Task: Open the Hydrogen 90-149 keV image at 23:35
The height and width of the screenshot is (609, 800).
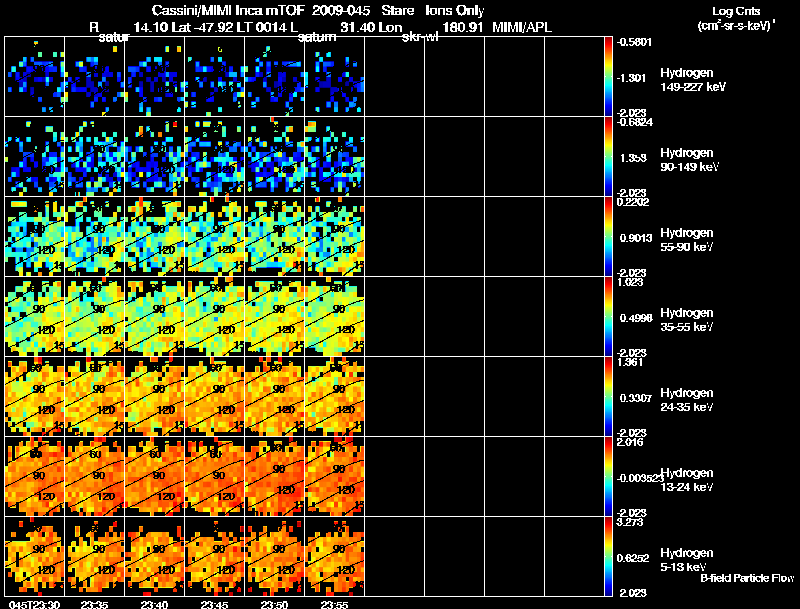Action: tap(95, 157)
